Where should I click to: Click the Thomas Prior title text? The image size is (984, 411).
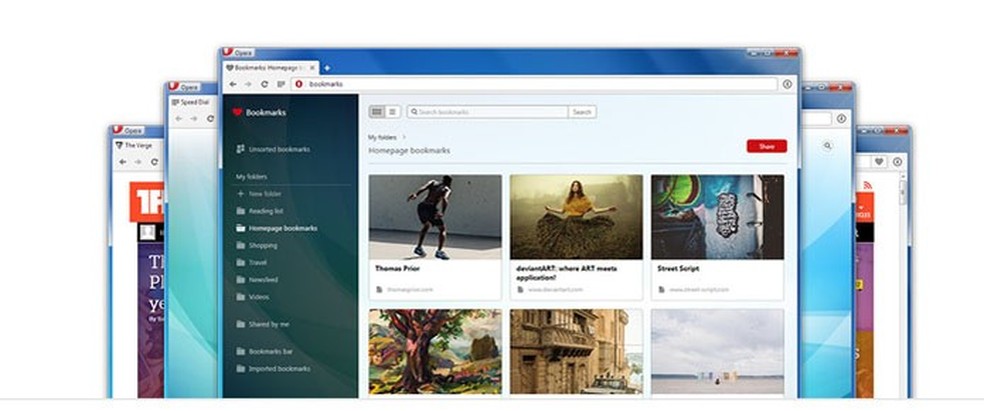pos(397,269)
